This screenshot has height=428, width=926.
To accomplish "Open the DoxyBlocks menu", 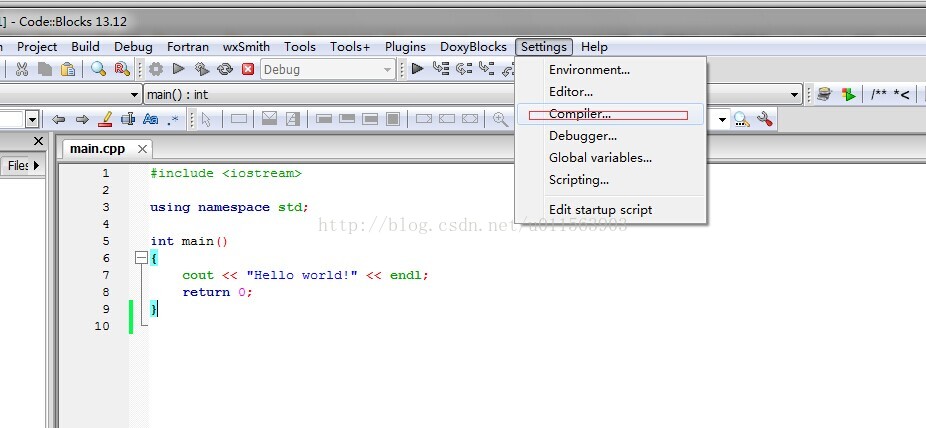I will (x=473, y=47).
